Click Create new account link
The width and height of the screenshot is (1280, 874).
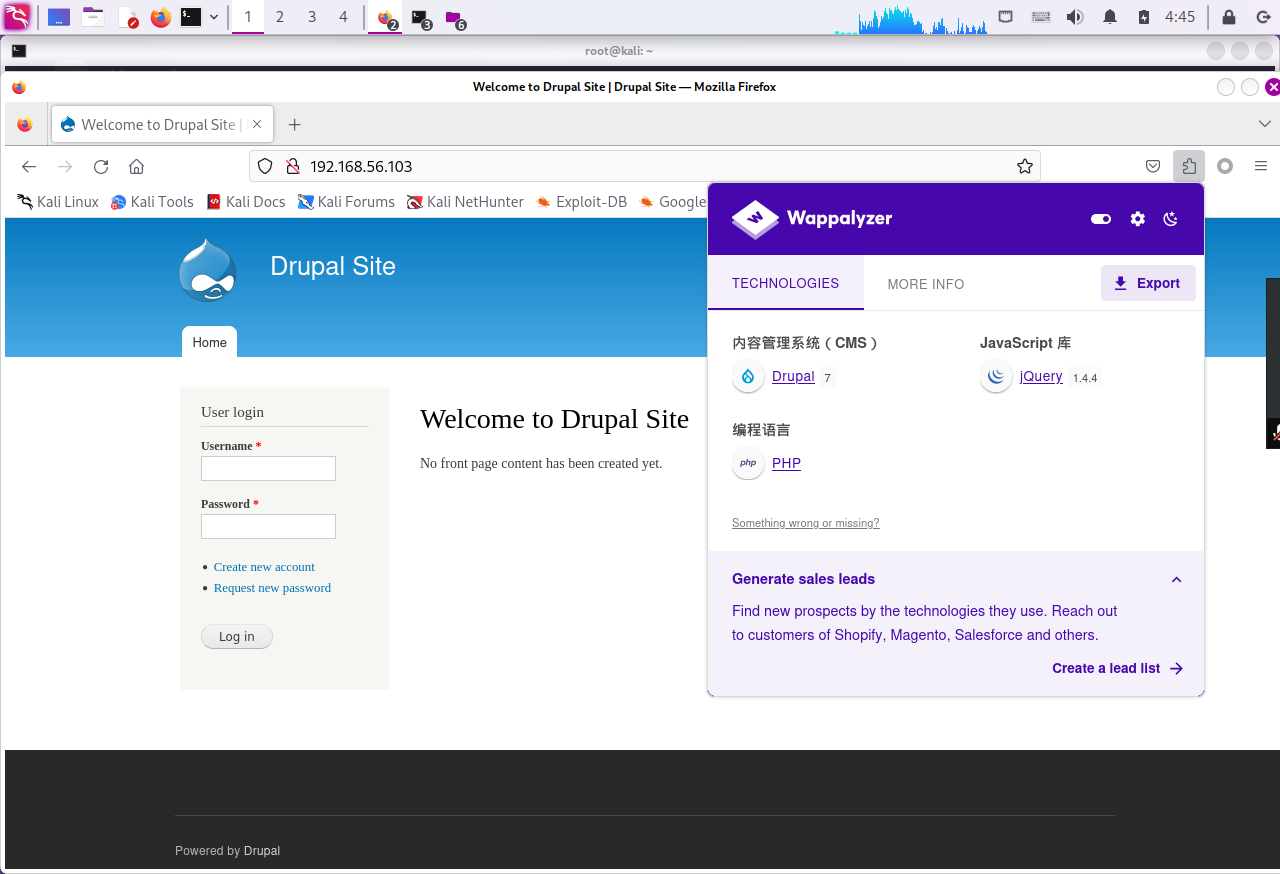tap(264, 567)
